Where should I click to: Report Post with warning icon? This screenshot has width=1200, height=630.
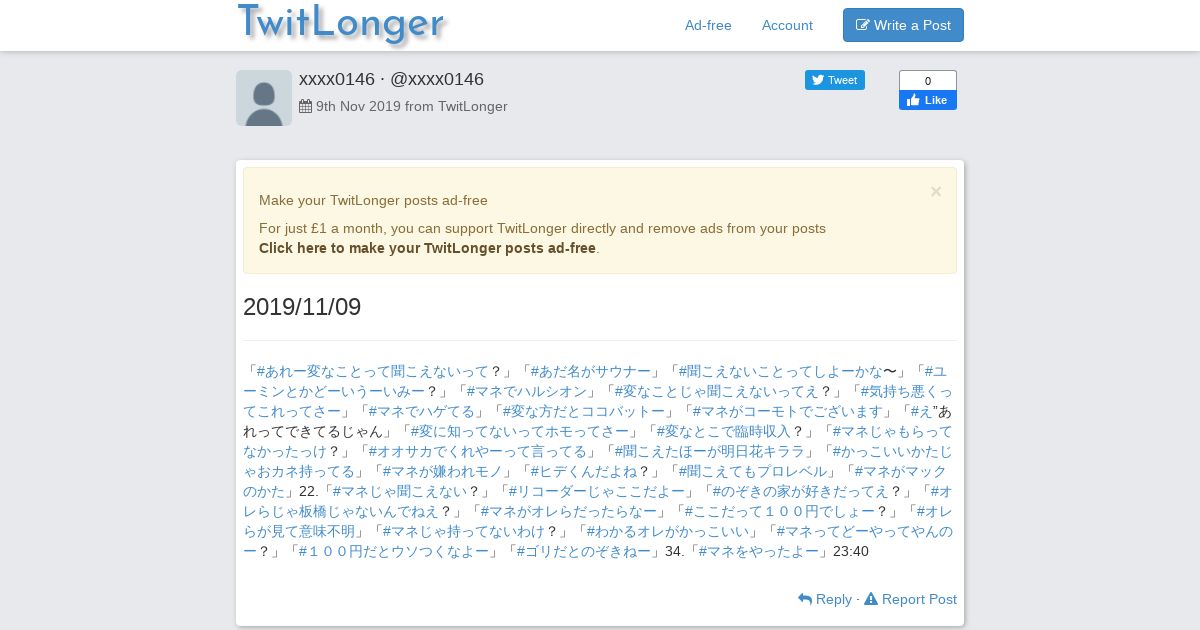click(x=910, y=599)
